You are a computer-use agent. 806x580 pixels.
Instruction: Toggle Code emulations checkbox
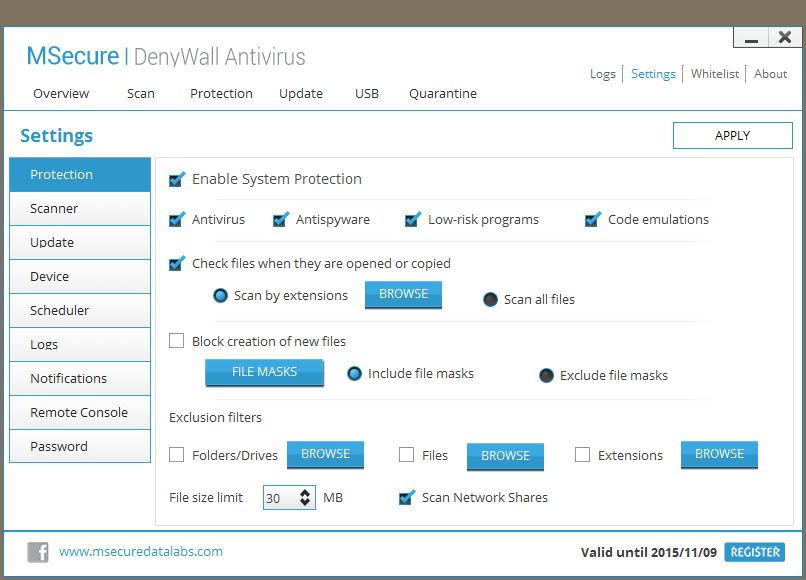(x=592, y=220)
